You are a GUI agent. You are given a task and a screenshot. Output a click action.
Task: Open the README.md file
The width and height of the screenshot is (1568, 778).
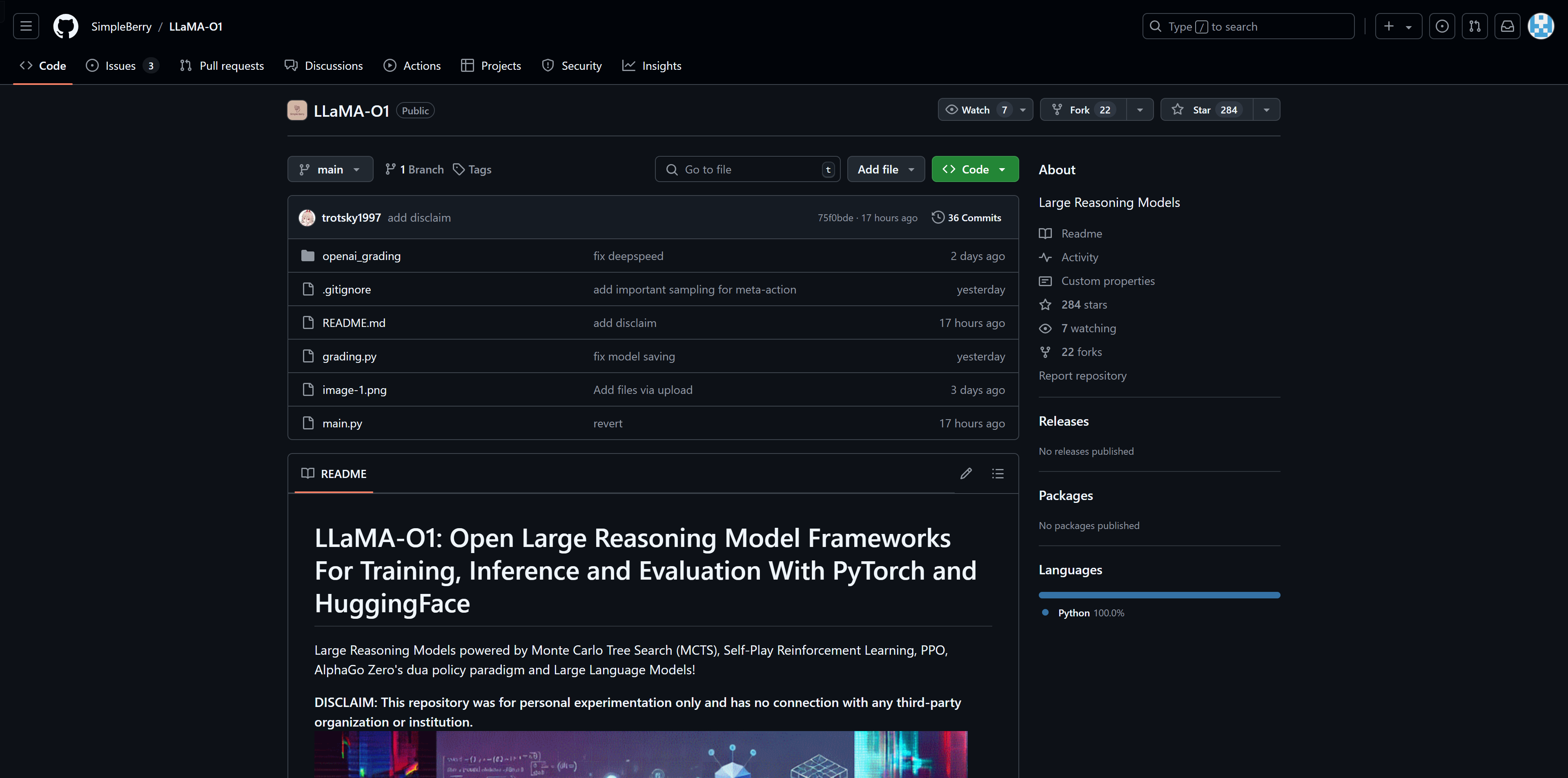pos(354,322)
